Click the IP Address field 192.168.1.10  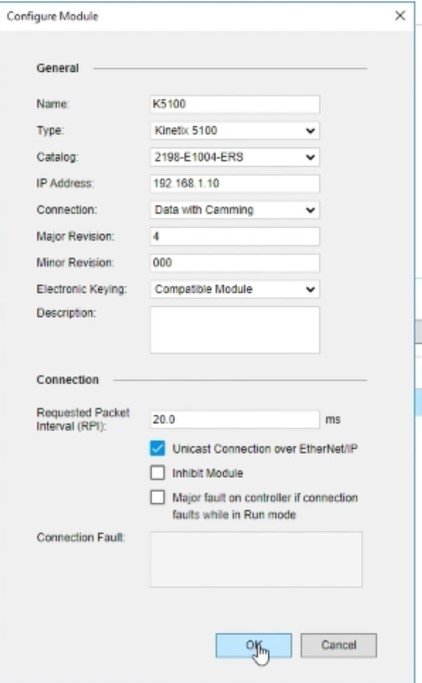click(x=235, y=183)
